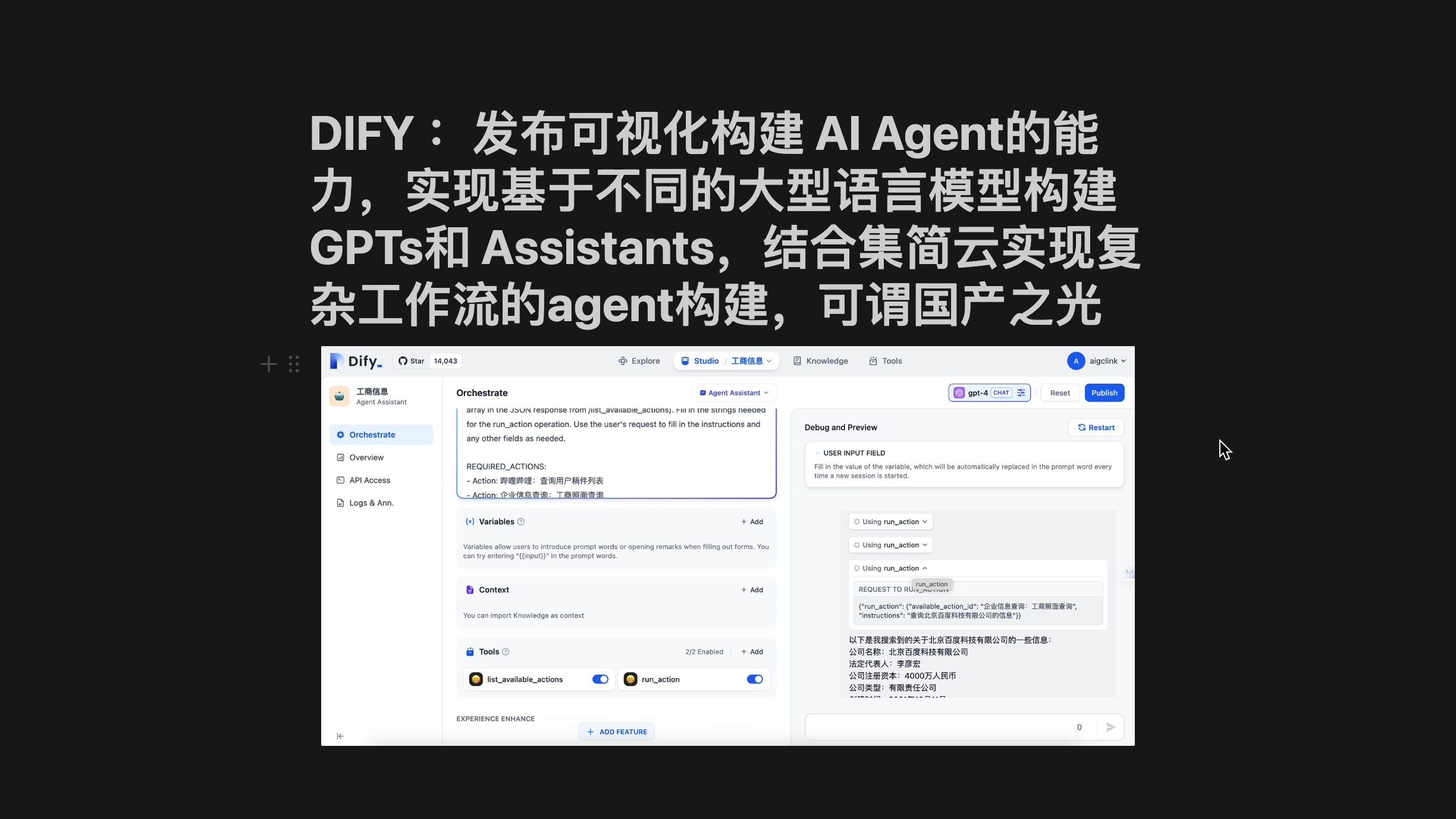This screenshot has height=819, width=1456.
Task: Toggle the list_available_actions tool switch
Action: (600, 679)
